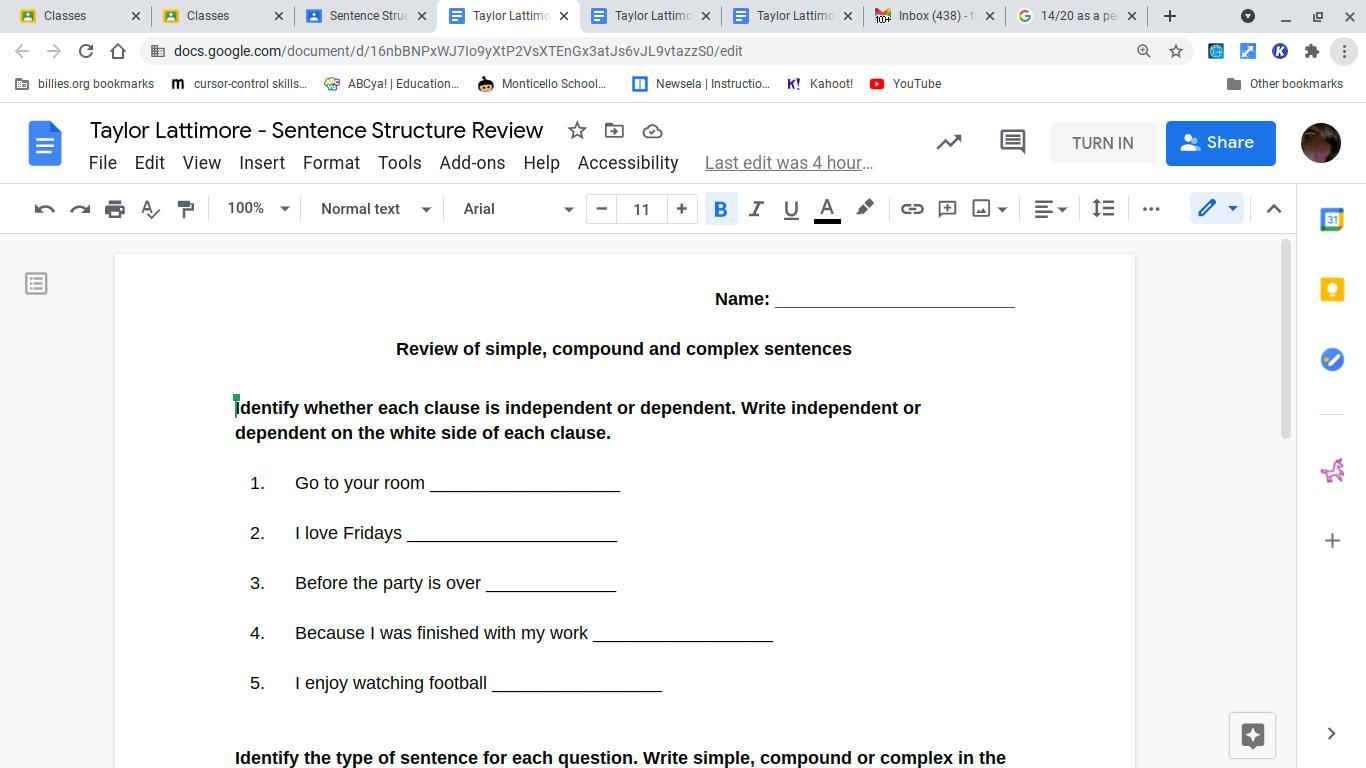
Task: Star this document
Action: (577, 131)
